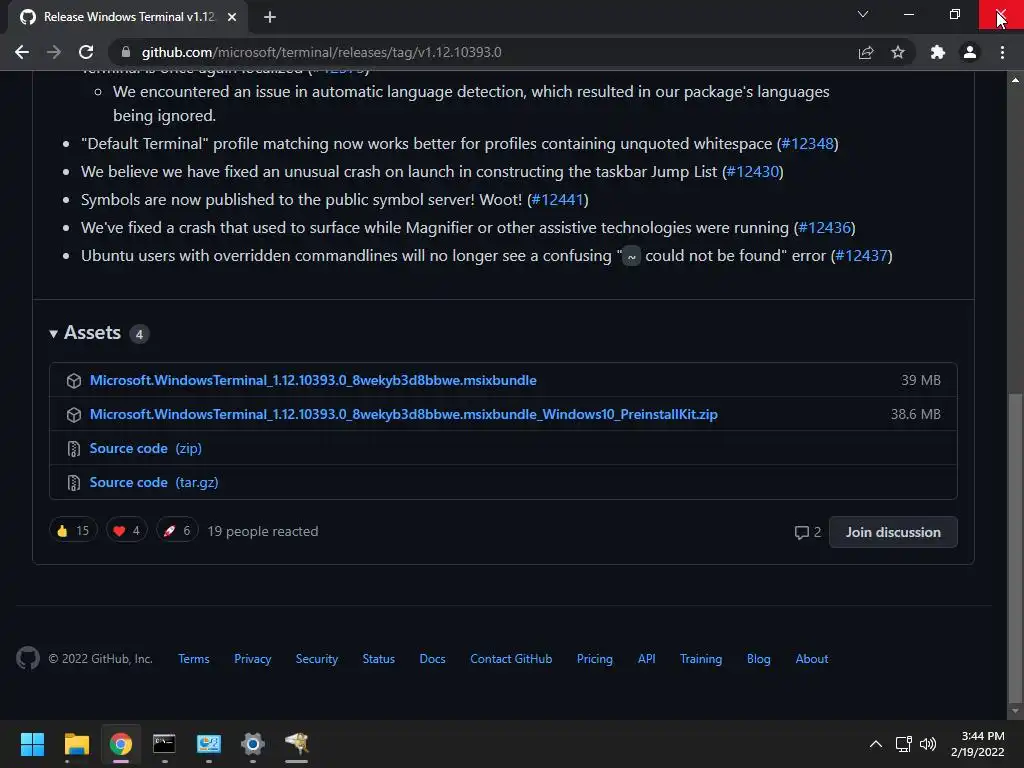This screenshot has width=1024, height=768.
Task: Click '38.6 MB' size text
Action: [x=916, y=414]
